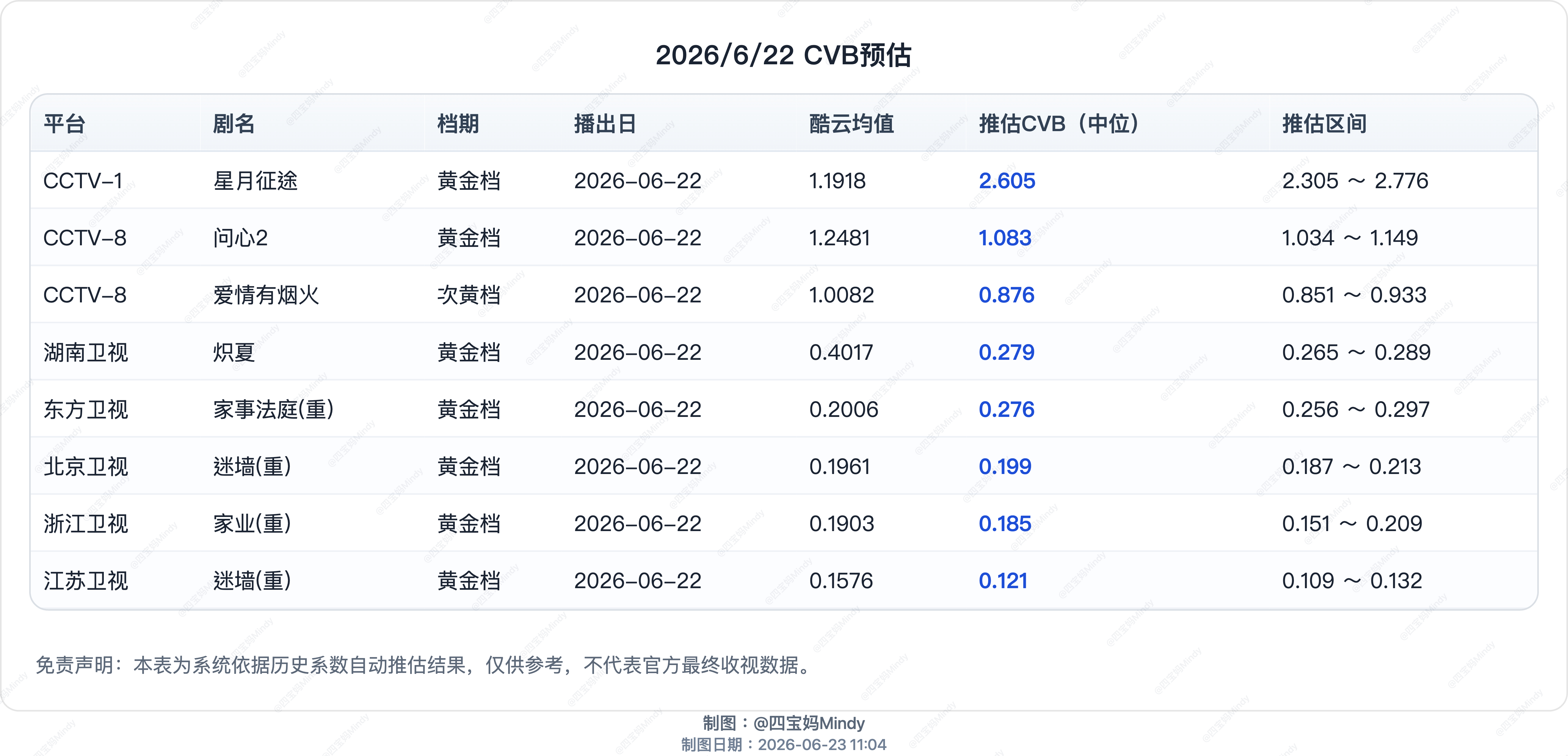1568x756 pixels.
Task: Select '迷墙(重)' in the 北京卫视 row
Action: click(252, 467)
